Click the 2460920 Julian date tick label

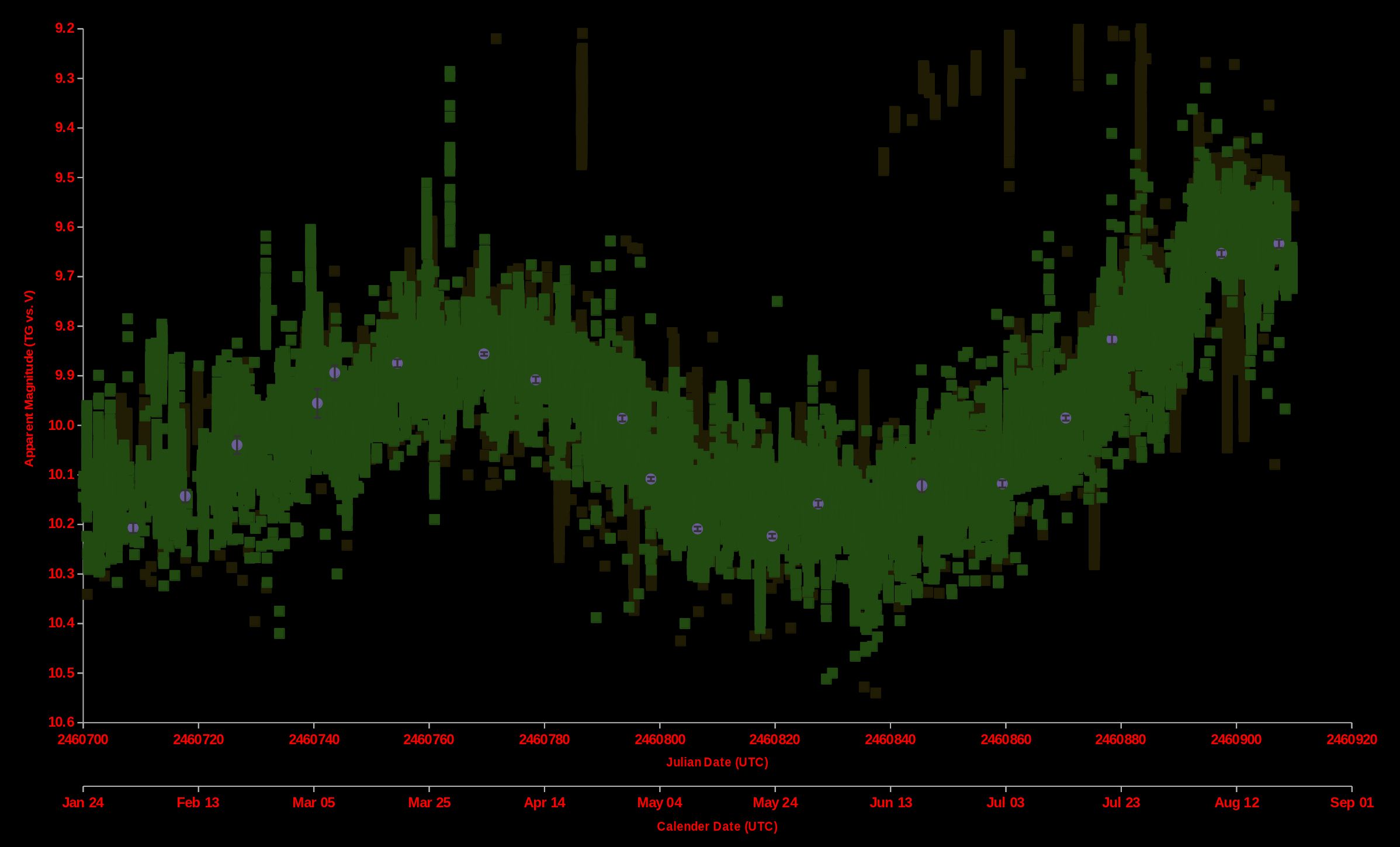(x=1352, y=739)
